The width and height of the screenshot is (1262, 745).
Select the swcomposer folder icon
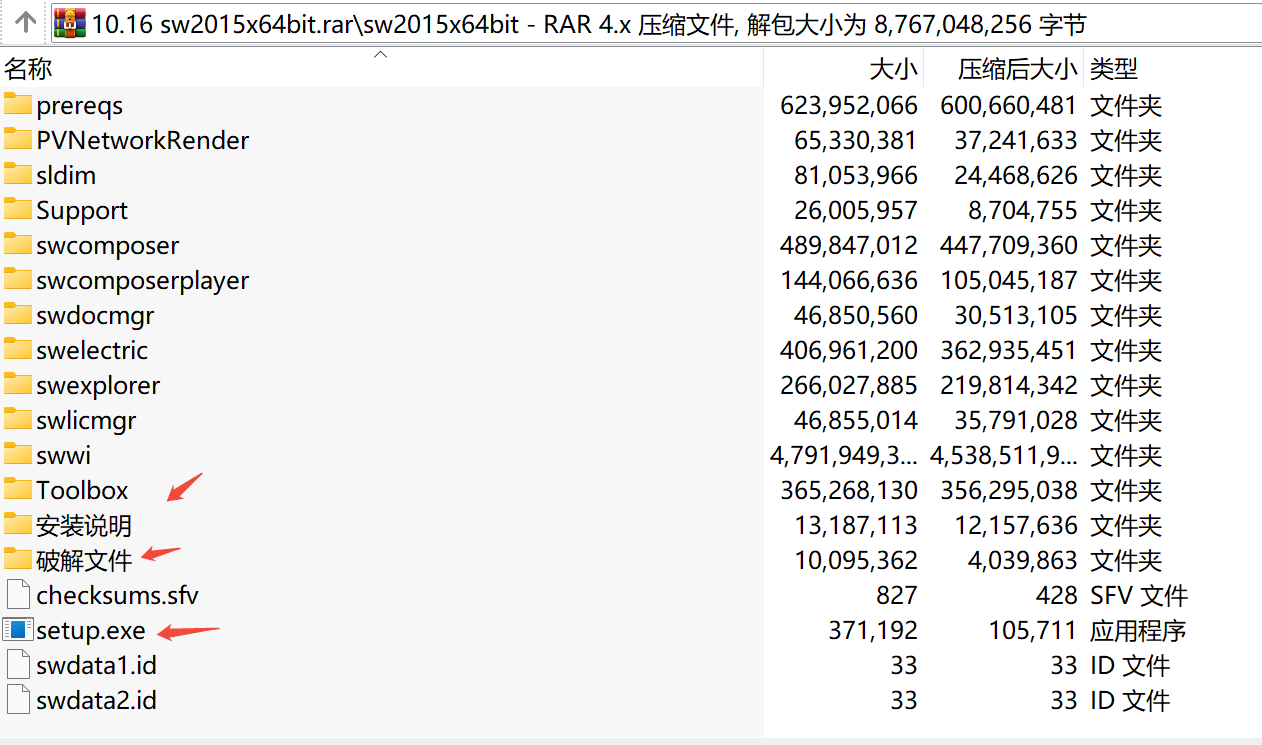tap(18, 245)
